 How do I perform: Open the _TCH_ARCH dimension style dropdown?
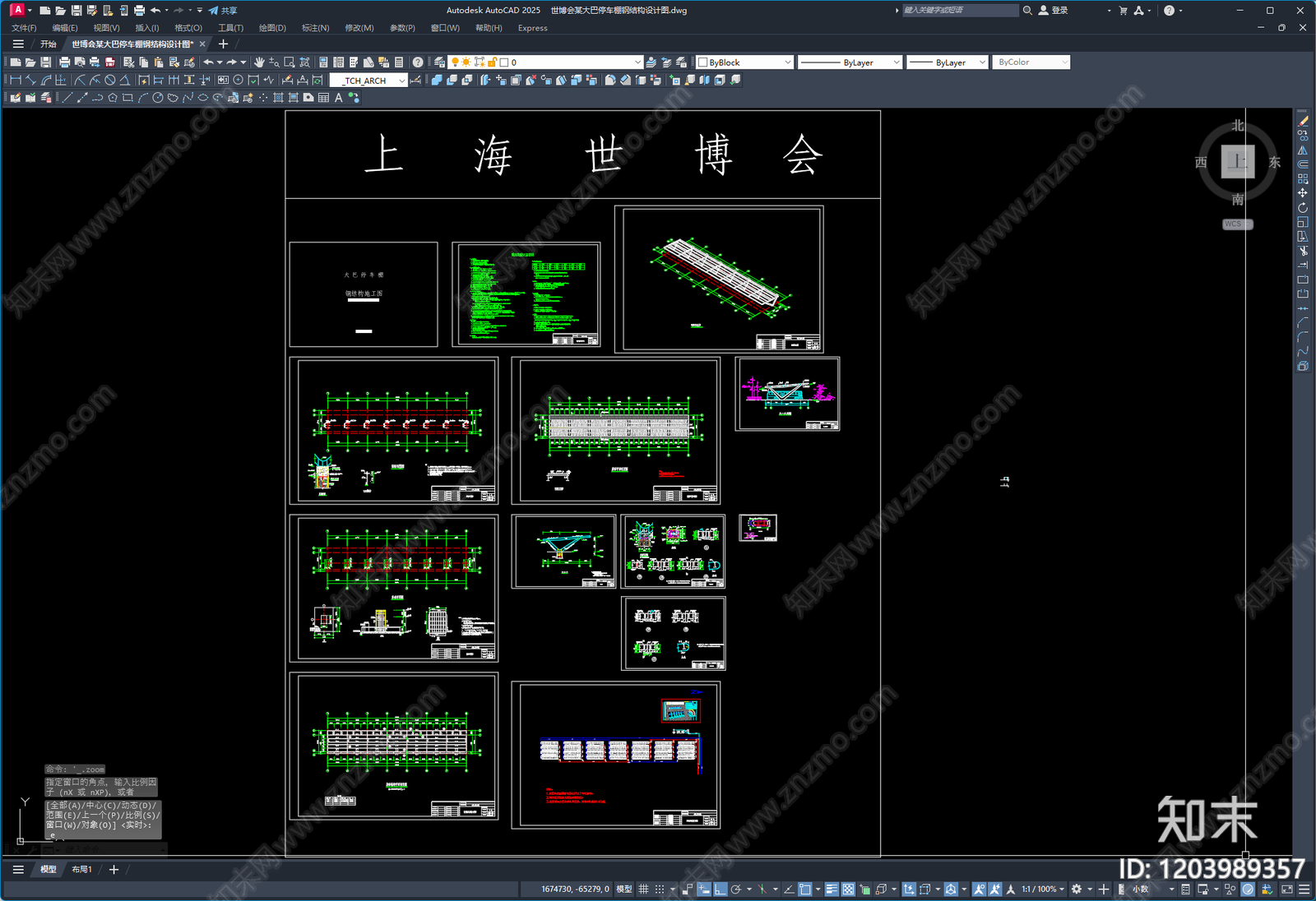click(368, 81)
